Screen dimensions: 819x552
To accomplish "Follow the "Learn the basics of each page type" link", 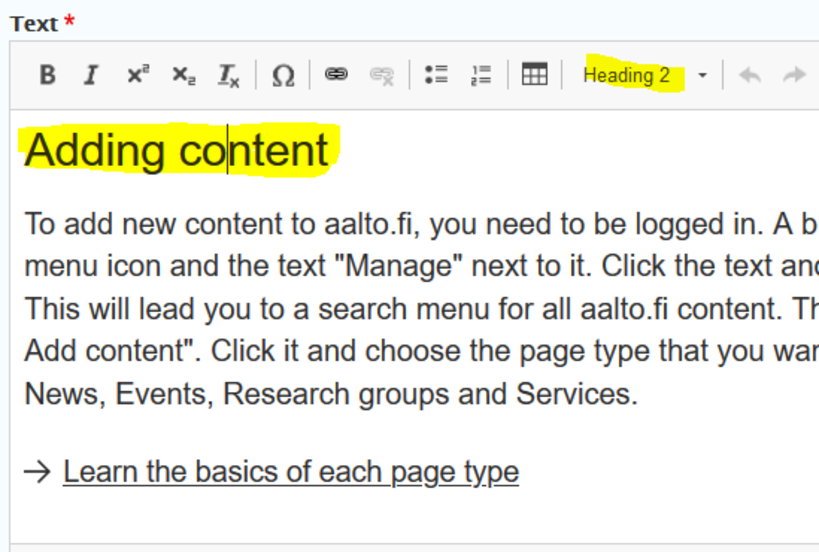I will click(x=290, y=472).
